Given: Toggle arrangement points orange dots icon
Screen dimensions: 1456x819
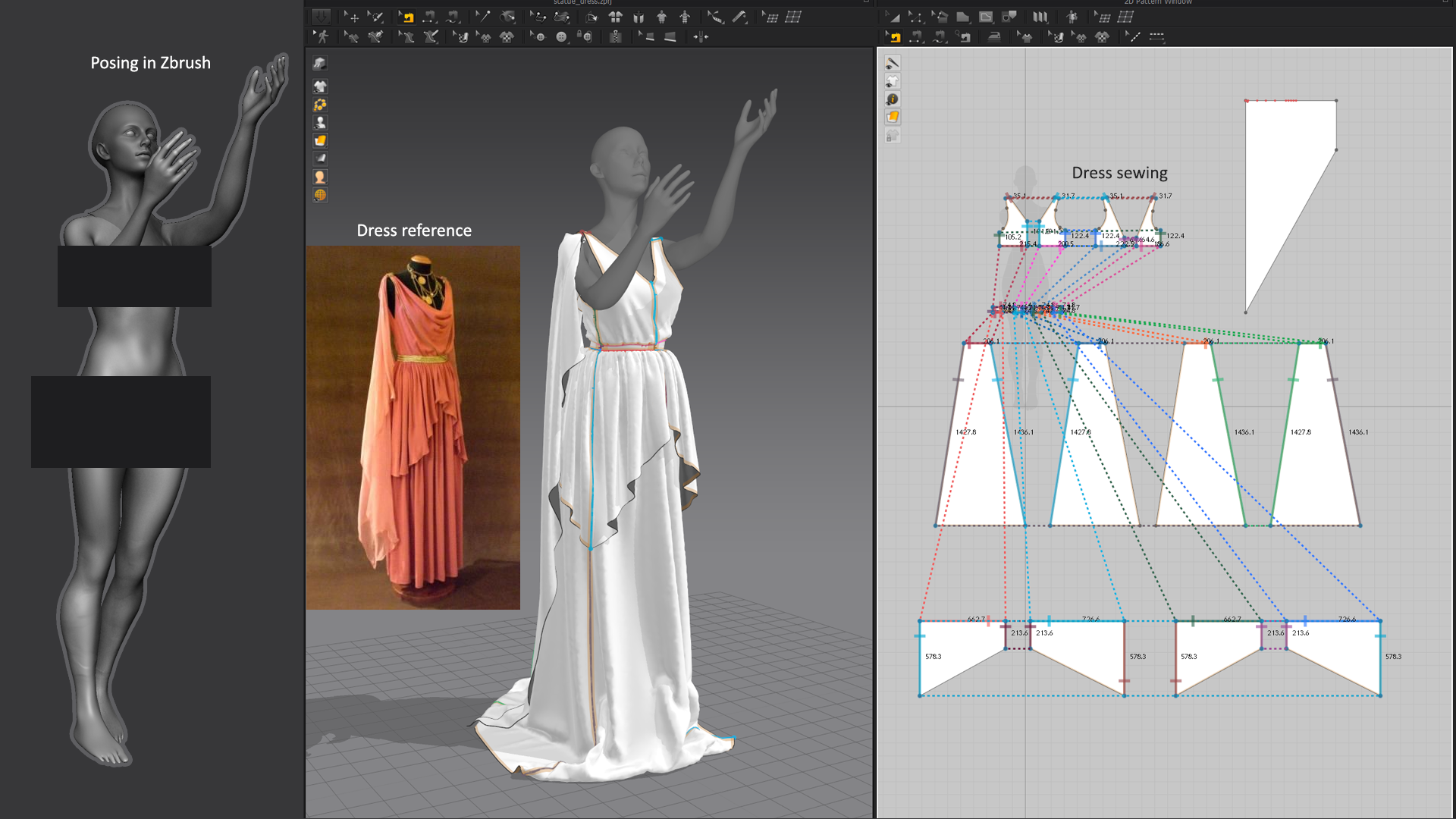Looking at the screenshot, I should pos(320,104).
